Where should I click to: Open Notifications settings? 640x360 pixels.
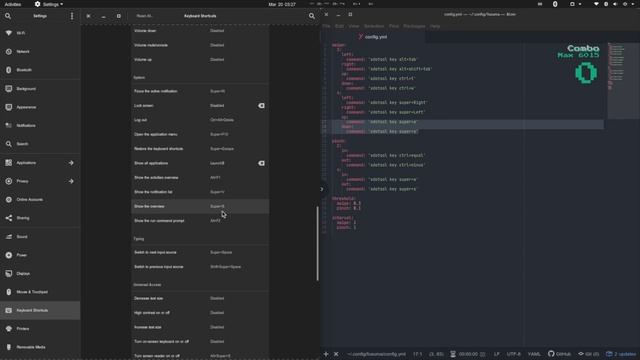40,126
